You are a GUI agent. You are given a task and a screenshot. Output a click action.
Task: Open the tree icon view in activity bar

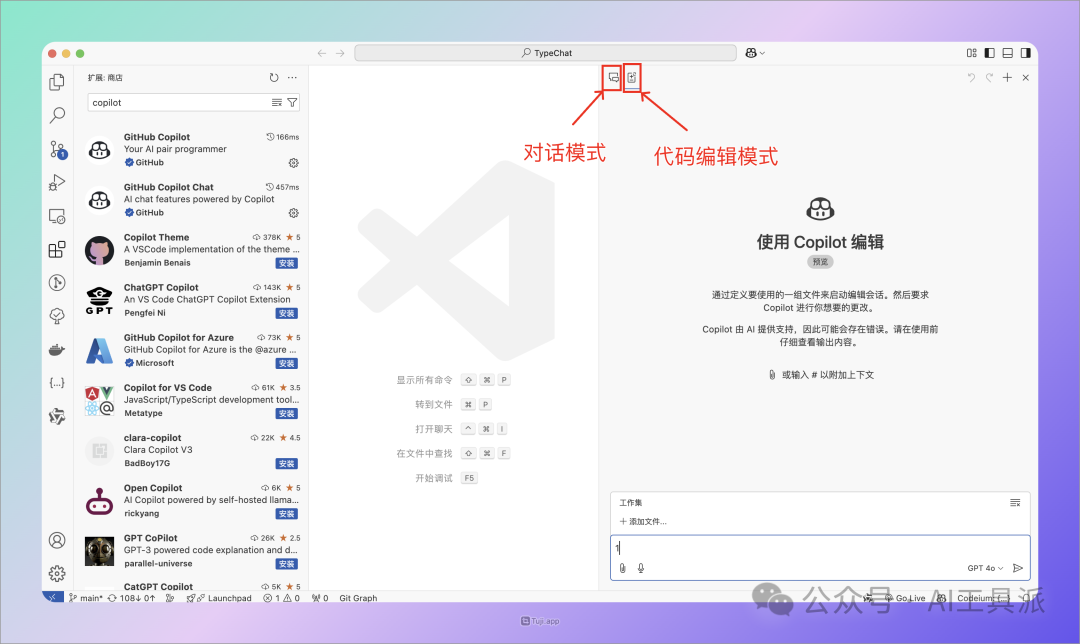pos(57,316)
